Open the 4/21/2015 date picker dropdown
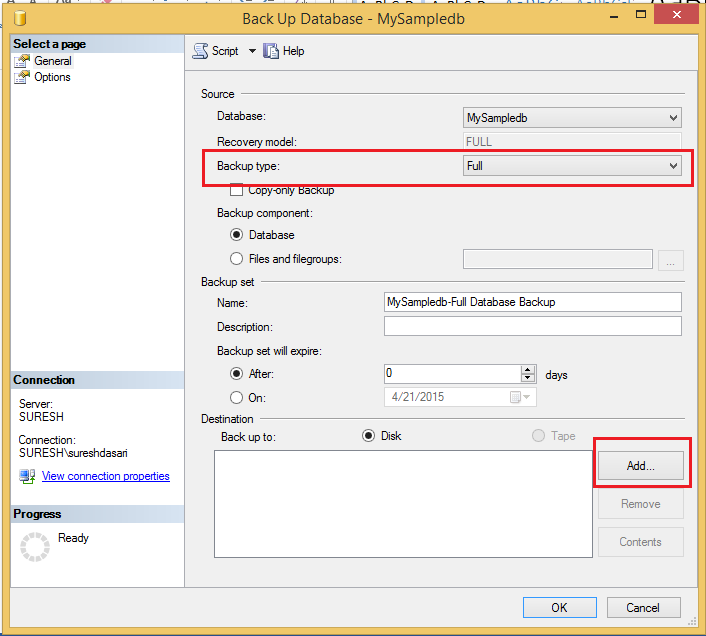 pyautogui.click(x=527, y=397)
